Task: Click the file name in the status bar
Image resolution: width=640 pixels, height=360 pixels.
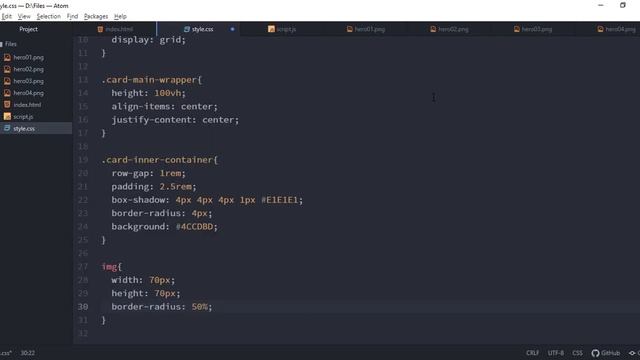Action: 6,353
